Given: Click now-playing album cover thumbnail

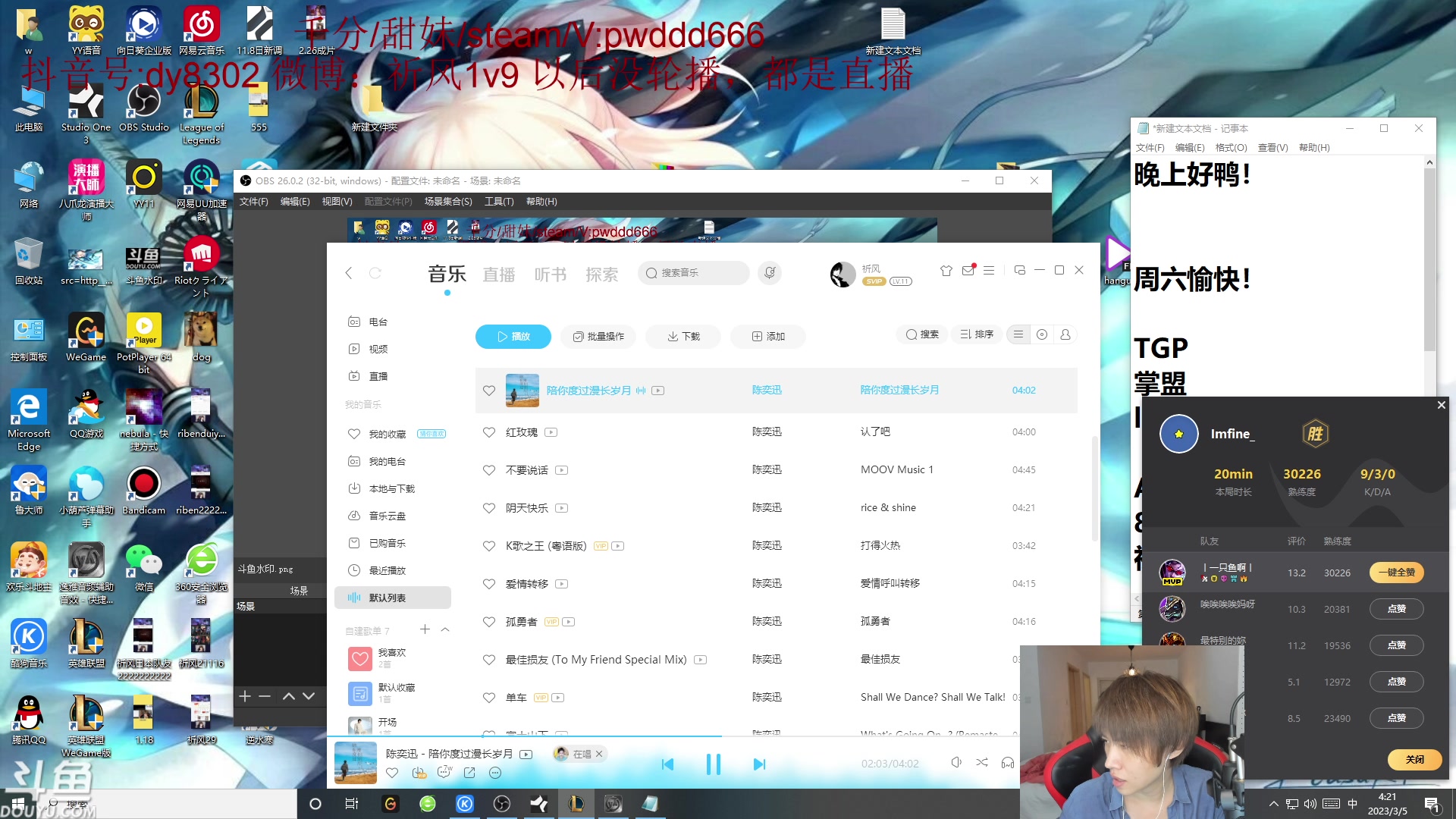Looking at the screenshot, I should (356, 763).
